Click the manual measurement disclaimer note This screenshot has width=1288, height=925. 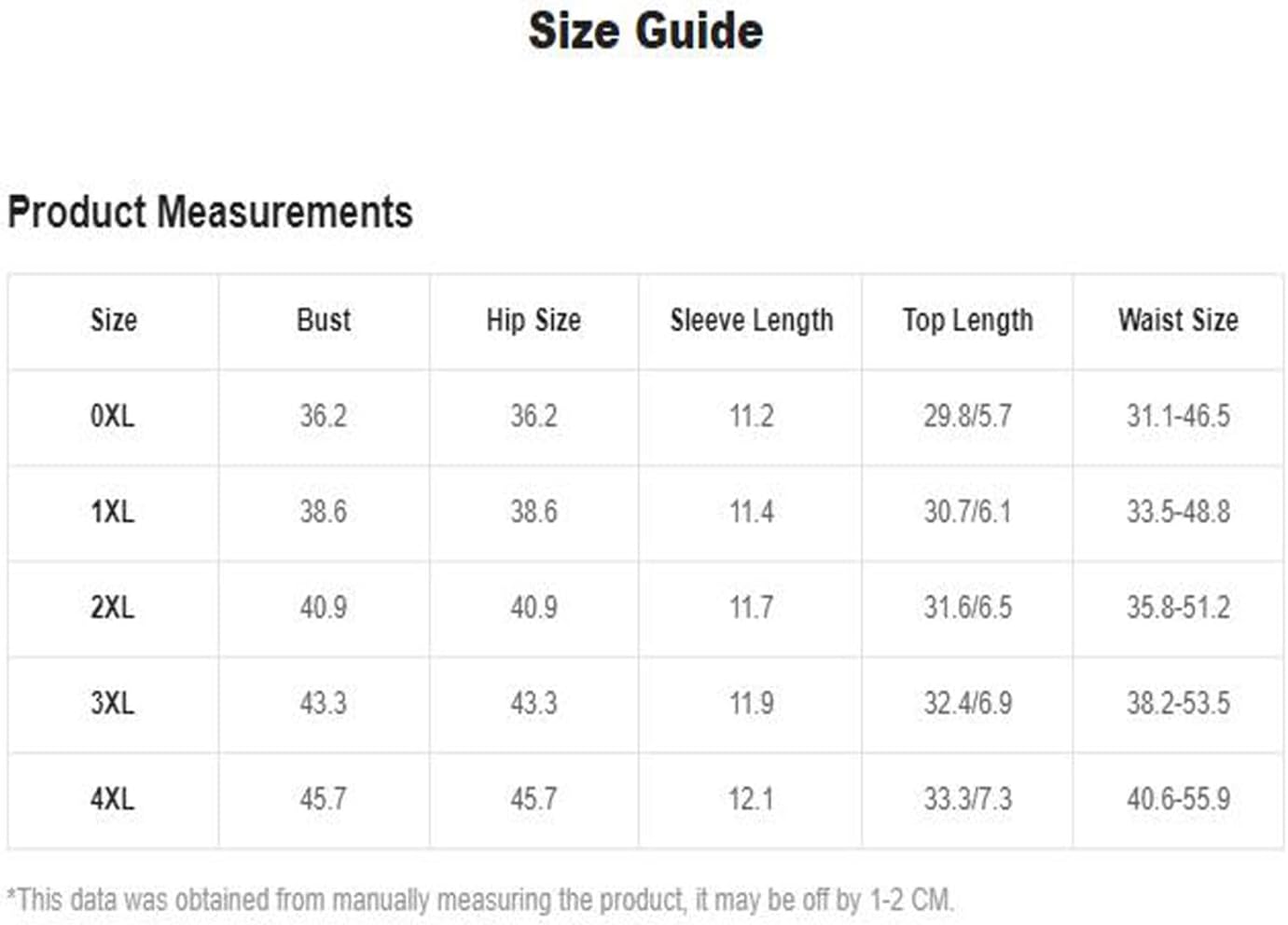pyautogui.click(x=480, y=900)
